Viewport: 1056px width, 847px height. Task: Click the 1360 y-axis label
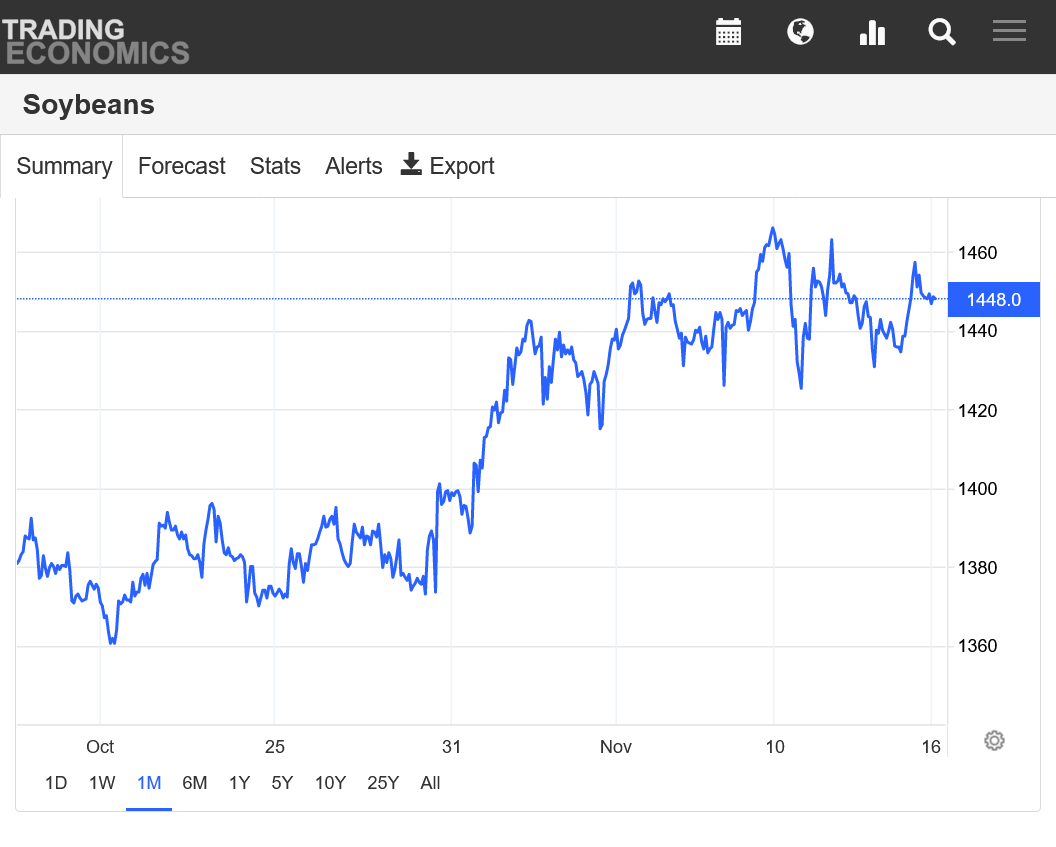[977, 646]
